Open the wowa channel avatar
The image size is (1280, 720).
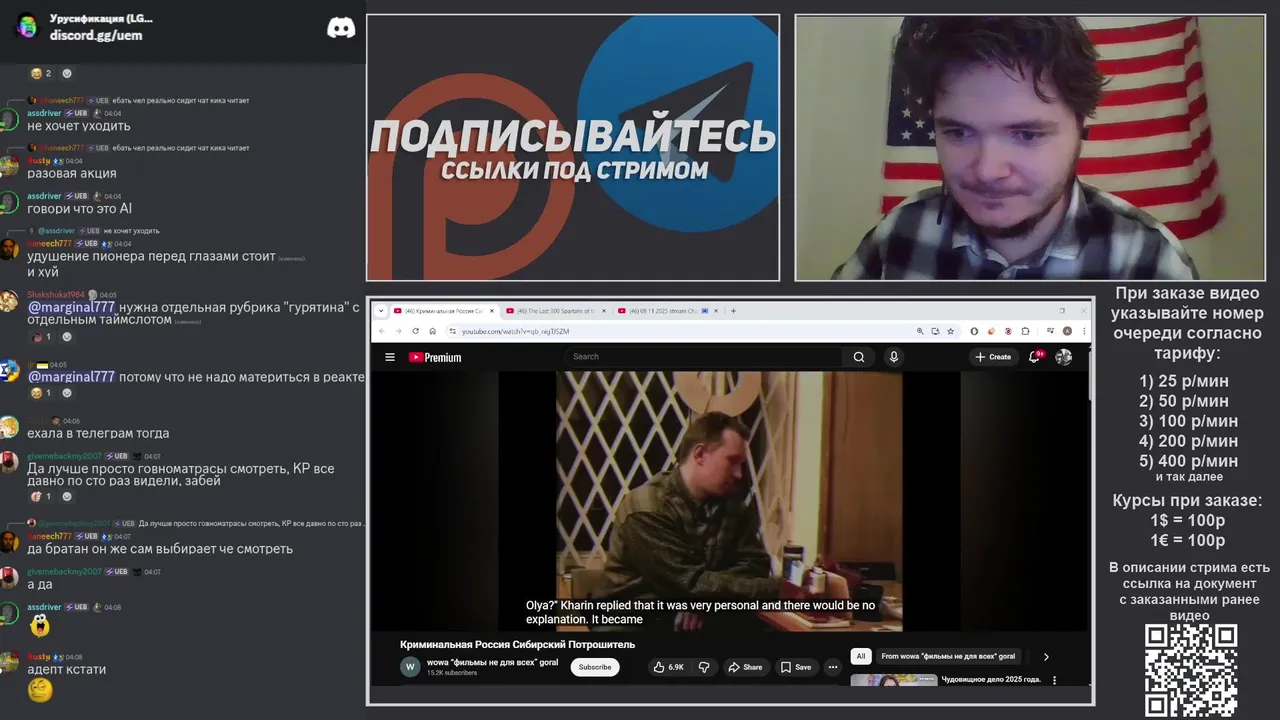point(410,667)
